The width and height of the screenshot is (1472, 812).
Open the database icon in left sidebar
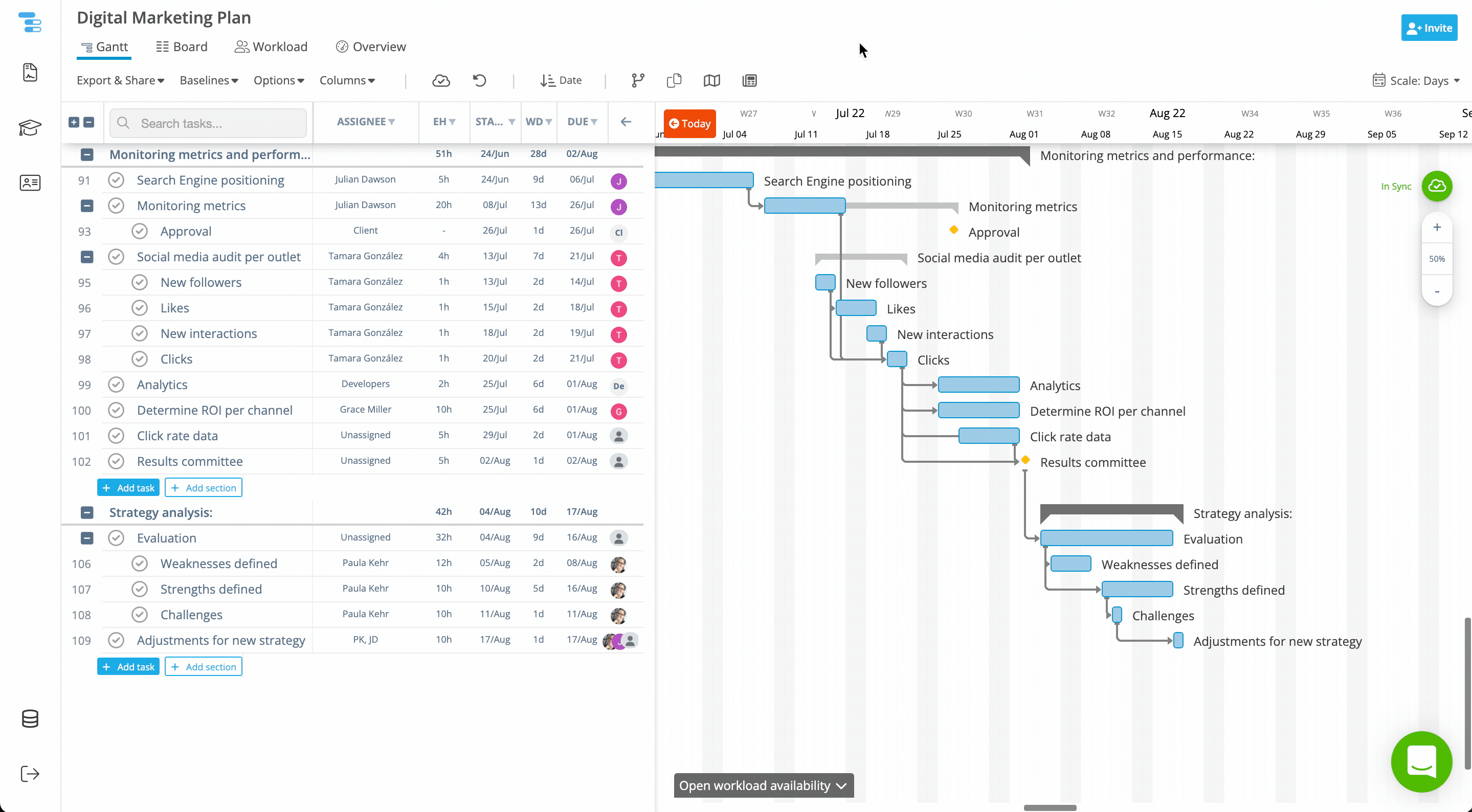tap(30, 718)
